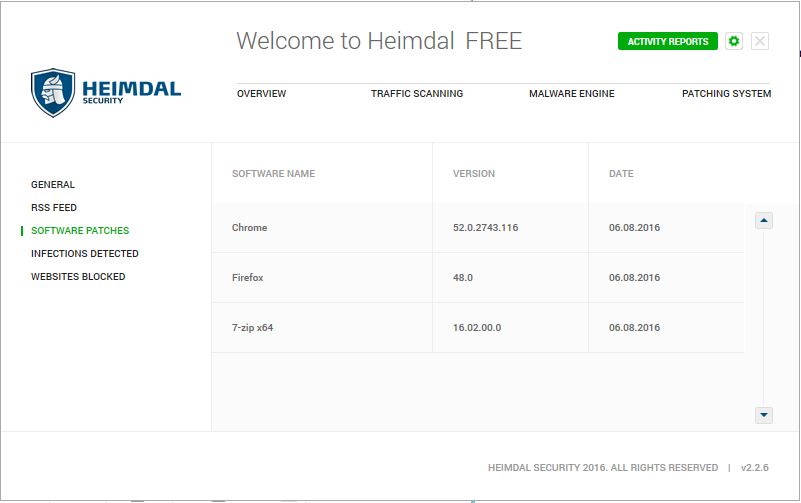This screenshot has width=801, height=503.
Task: Click the Heimdal Security shield logo
Action: (x=53, y=93)
